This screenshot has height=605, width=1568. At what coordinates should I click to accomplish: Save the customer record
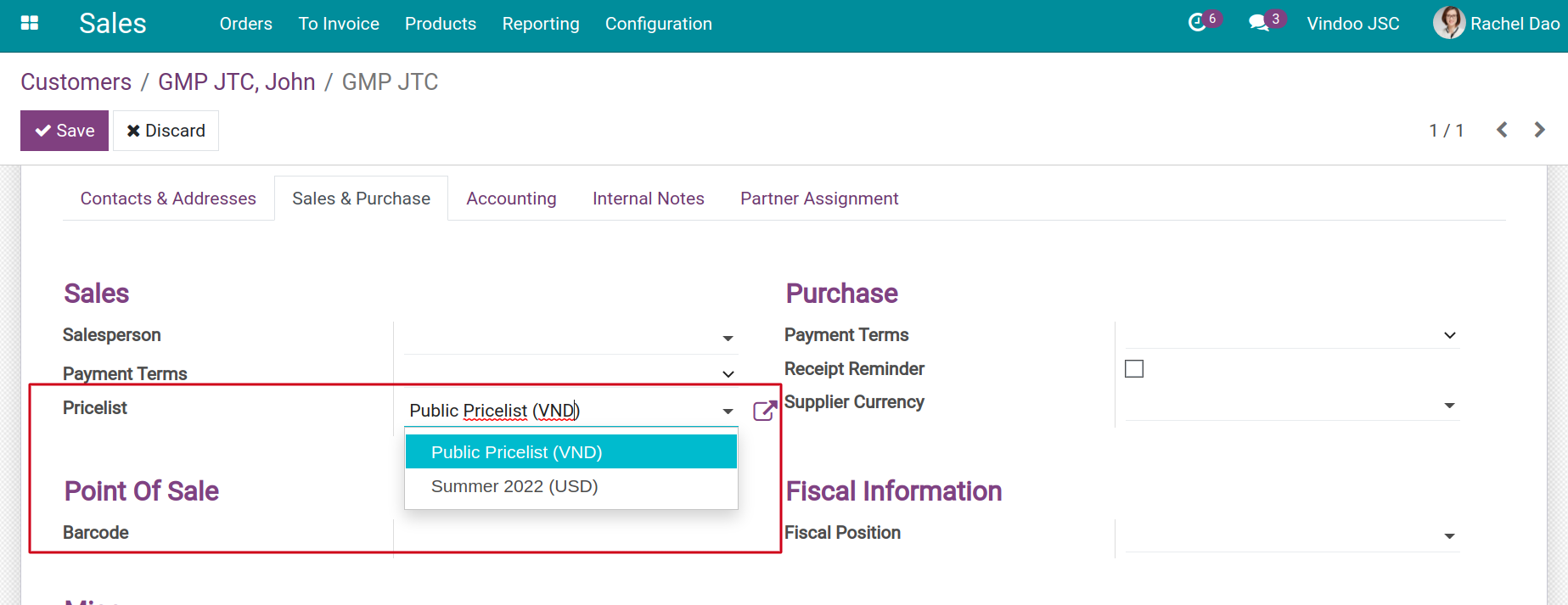(65, 131)
